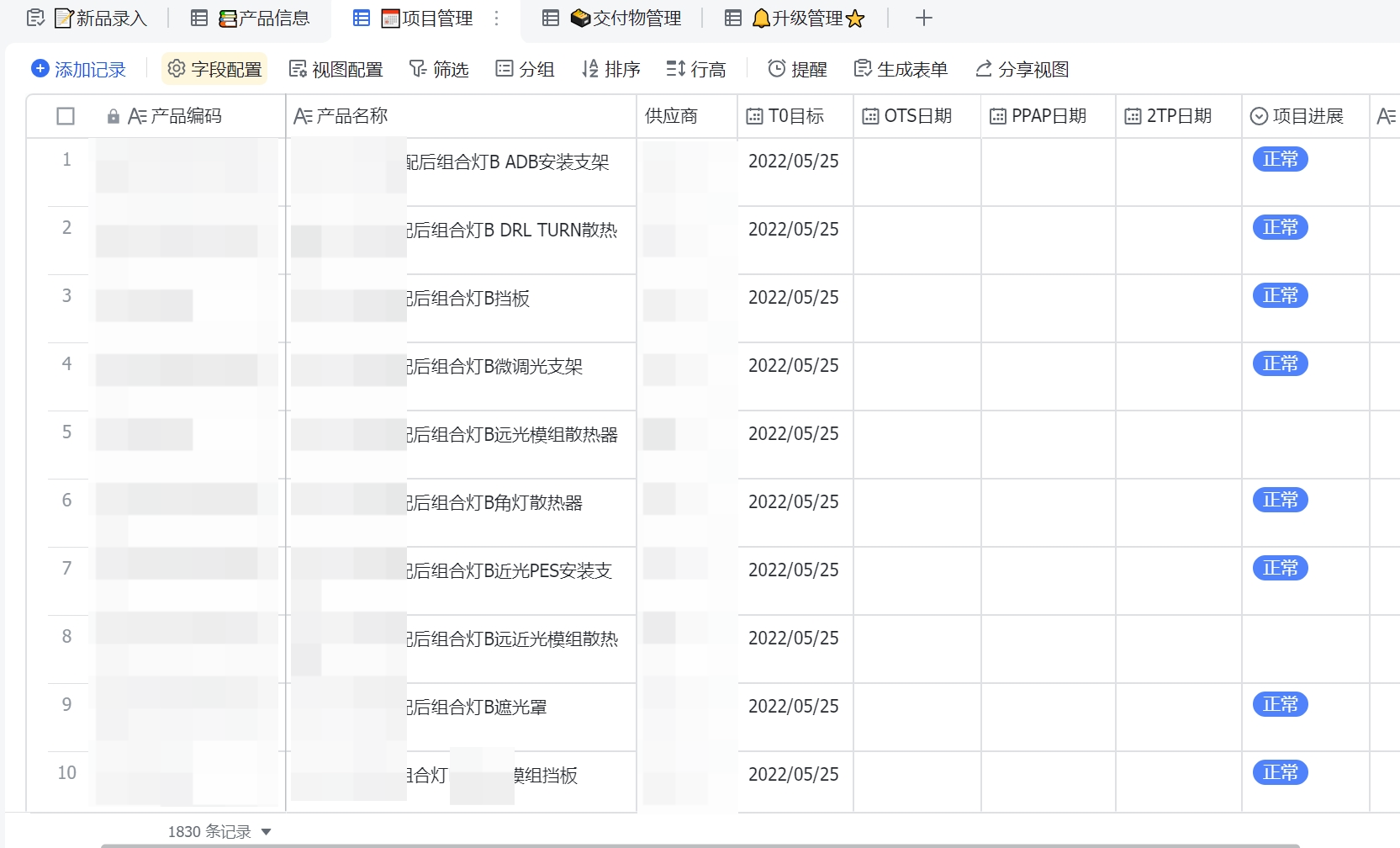Adjust 行高 row height
This screenshot has height=848, width=1400.
(696, 69)
